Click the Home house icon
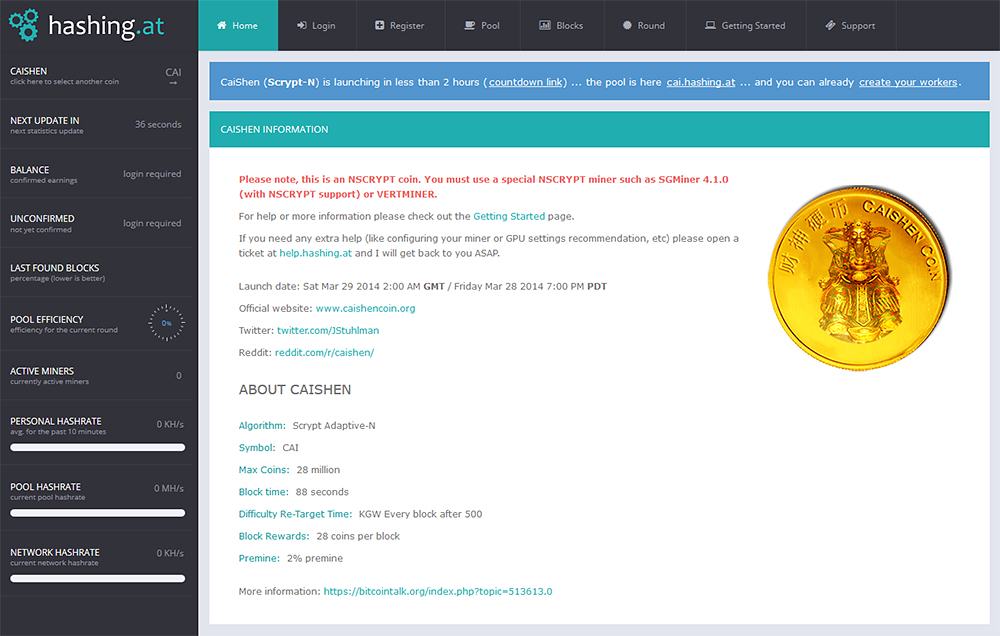1000x636 pixels. point(221,26)
